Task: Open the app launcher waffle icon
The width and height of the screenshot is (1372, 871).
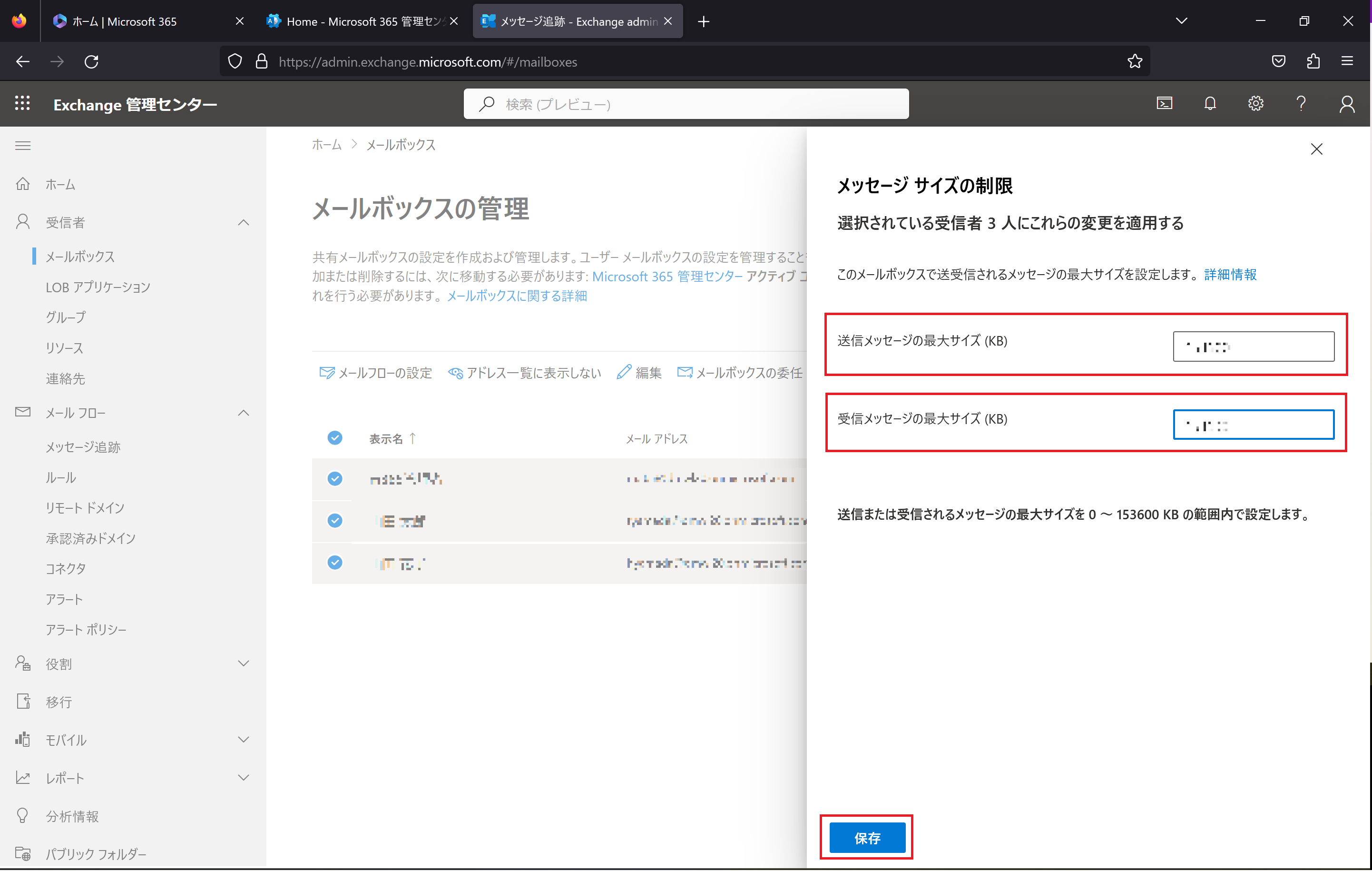Action: (x=22, y=104)
